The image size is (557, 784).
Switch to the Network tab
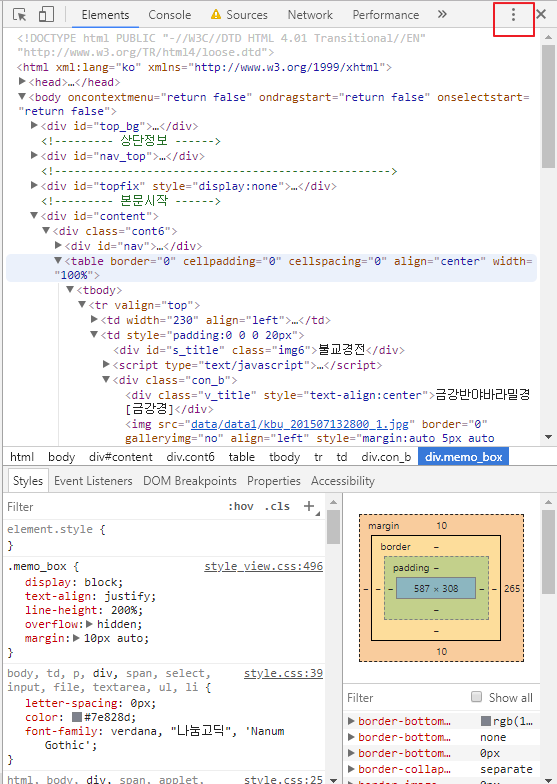coord(310,15)
